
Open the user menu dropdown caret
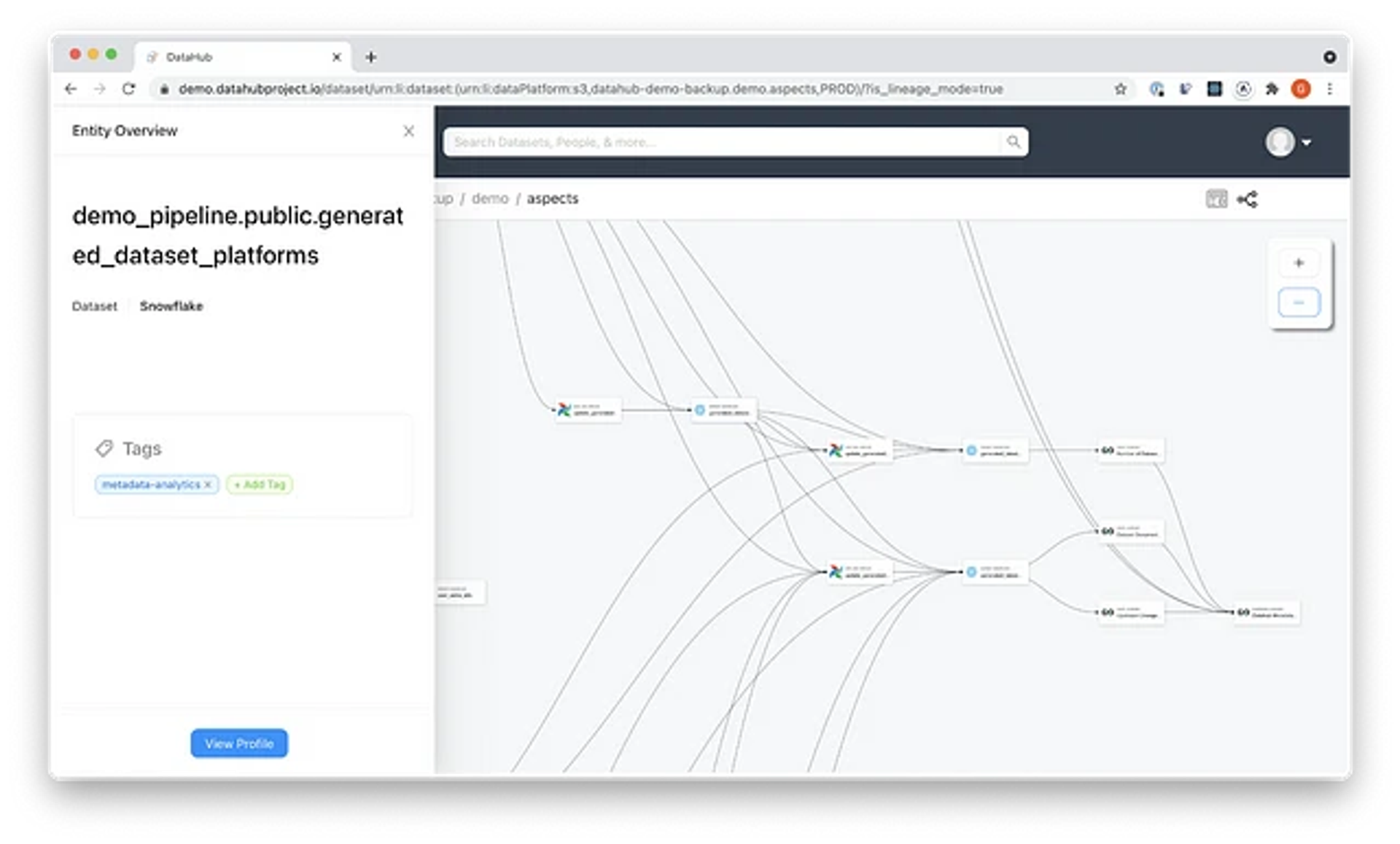coord(1307,143)
